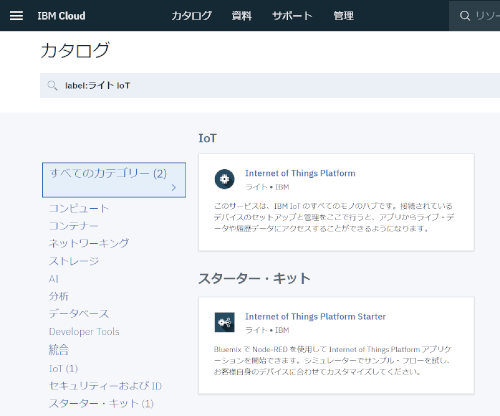
Task: Click the Internet of Things Platform description text
Action: point(334,217)
